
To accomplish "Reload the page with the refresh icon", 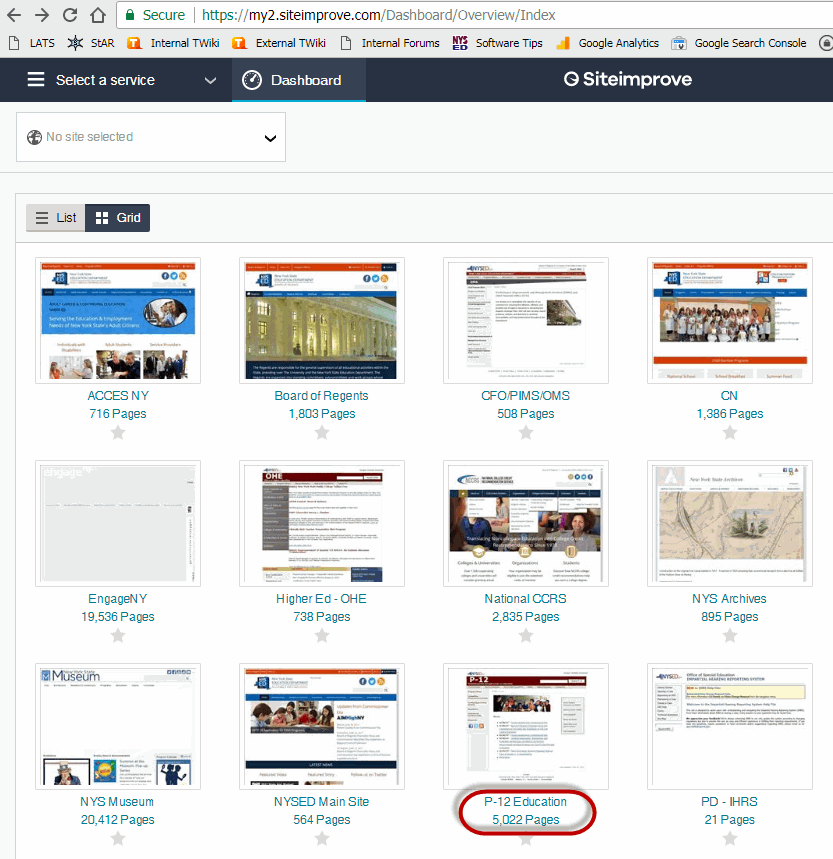I will pos(70,15).
